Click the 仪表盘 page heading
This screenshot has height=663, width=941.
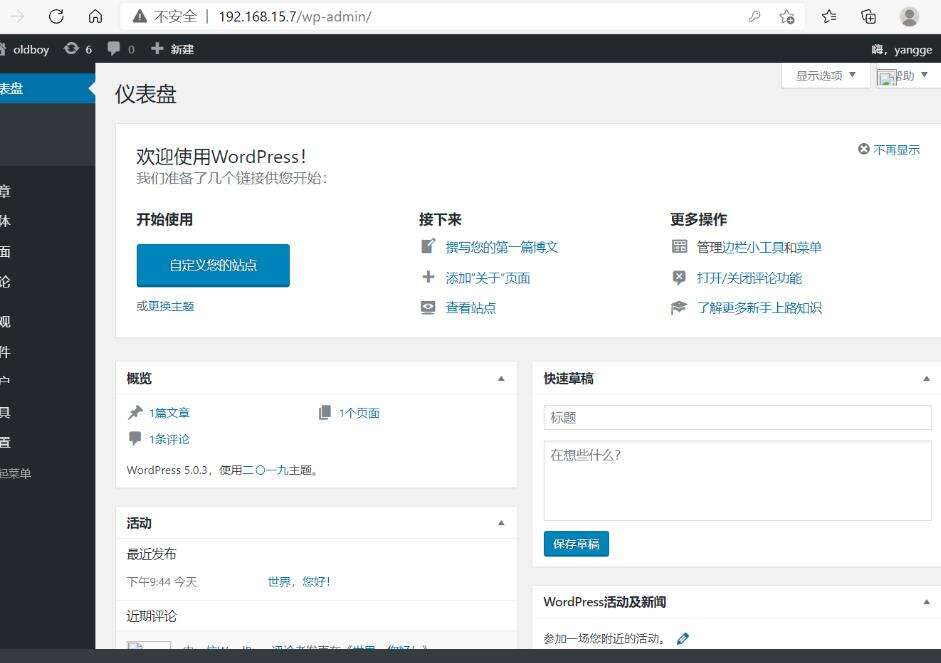pos(146,94)
